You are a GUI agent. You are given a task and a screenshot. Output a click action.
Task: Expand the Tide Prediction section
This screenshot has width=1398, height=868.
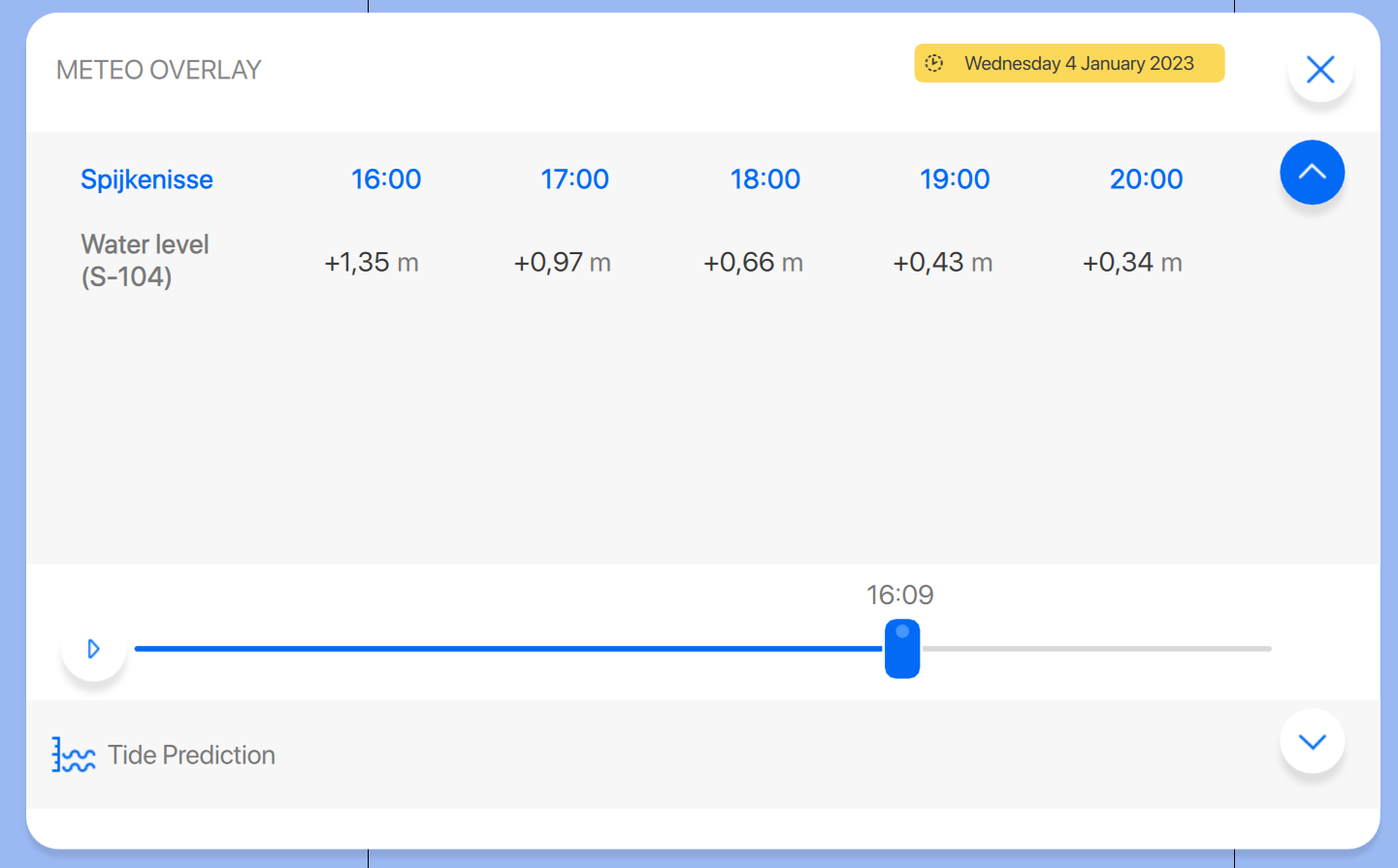(1312, 742)
